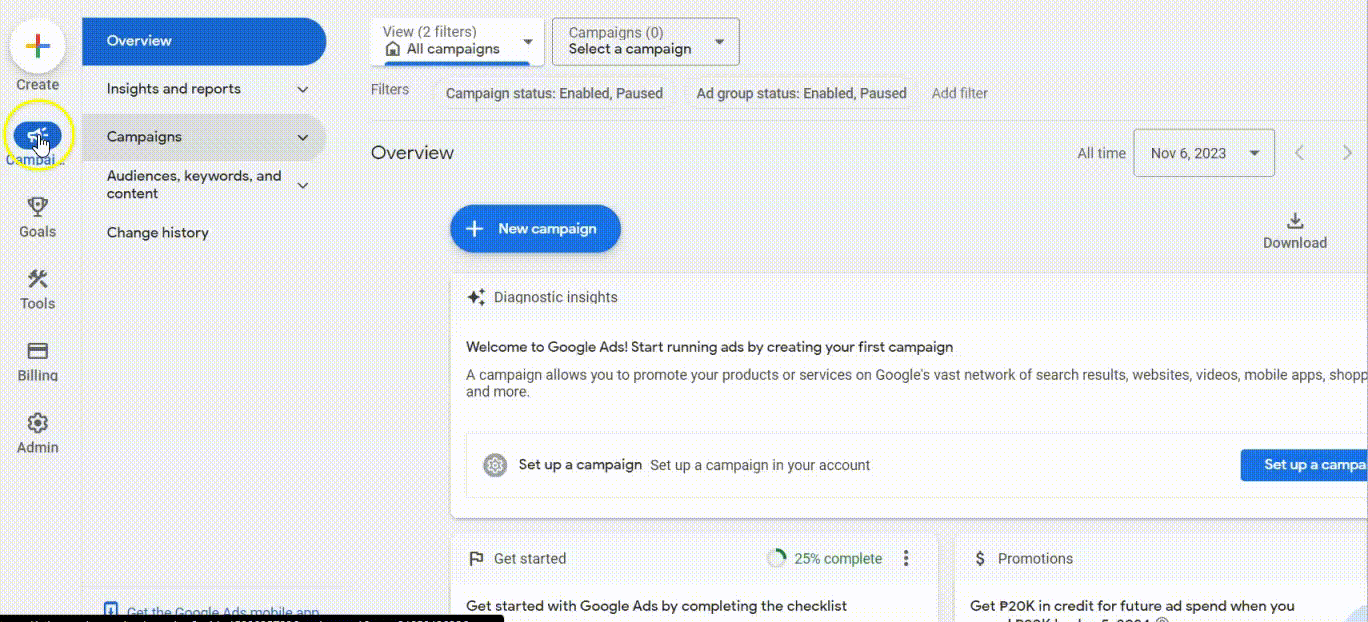Click the Promotions card heading

(1035, 559)
